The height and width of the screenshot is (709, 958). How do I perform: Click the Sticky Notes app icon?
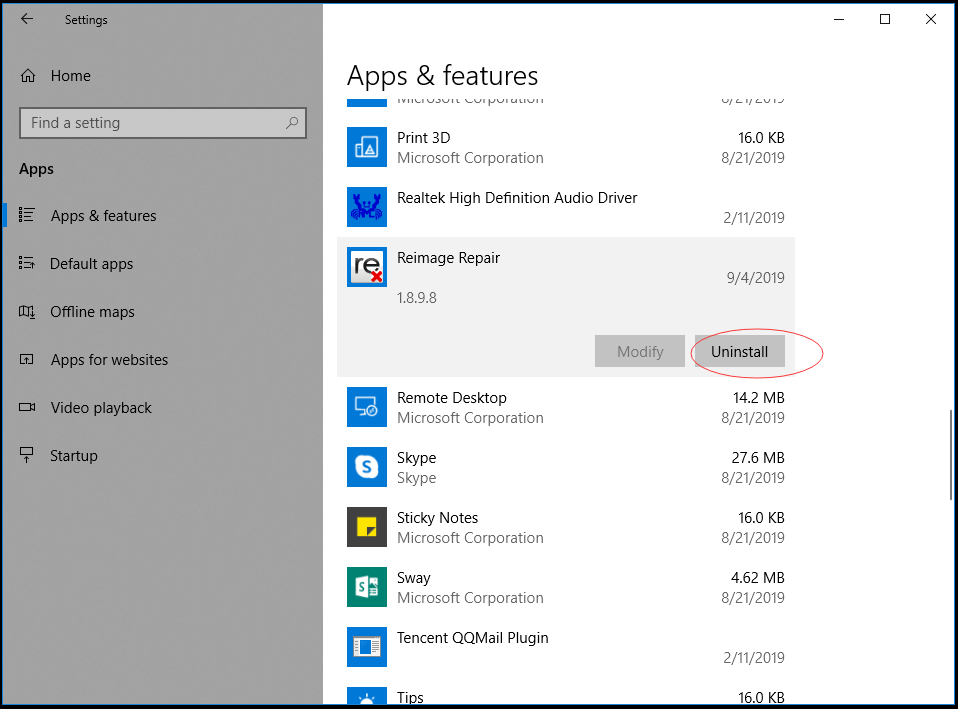(x=367, y=527)
